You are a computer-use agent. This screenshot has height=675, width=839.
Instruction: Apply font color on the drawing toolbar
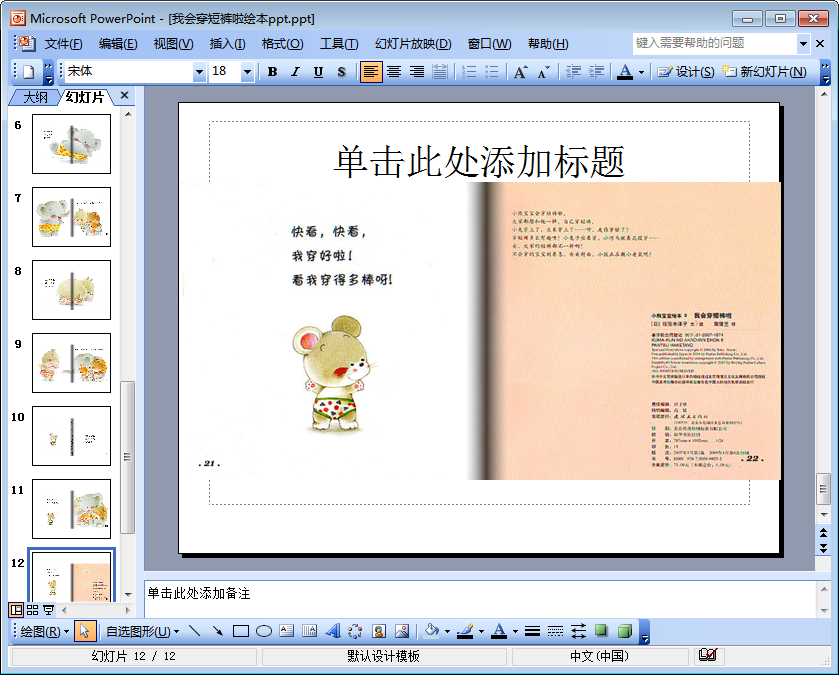click(499, 631)
